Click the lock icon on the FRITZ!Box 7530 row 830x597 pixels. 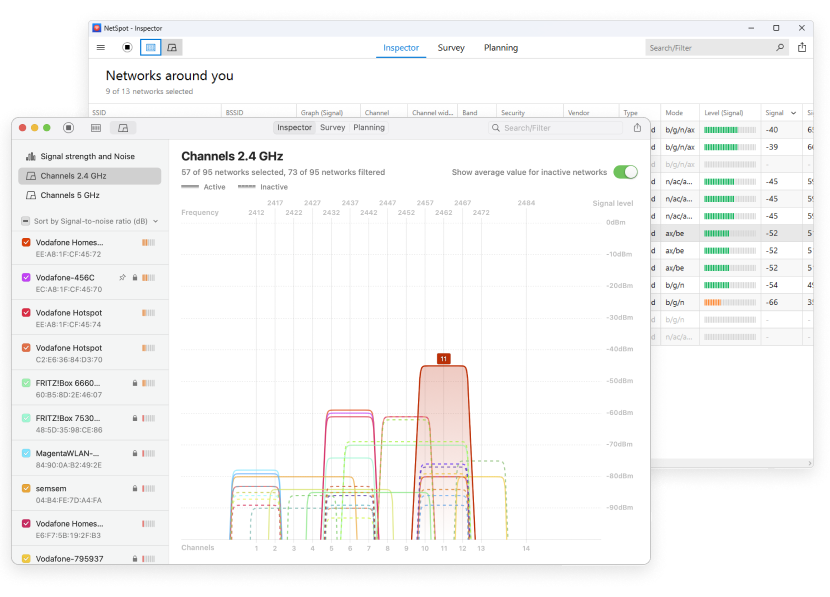coord(135,418)
